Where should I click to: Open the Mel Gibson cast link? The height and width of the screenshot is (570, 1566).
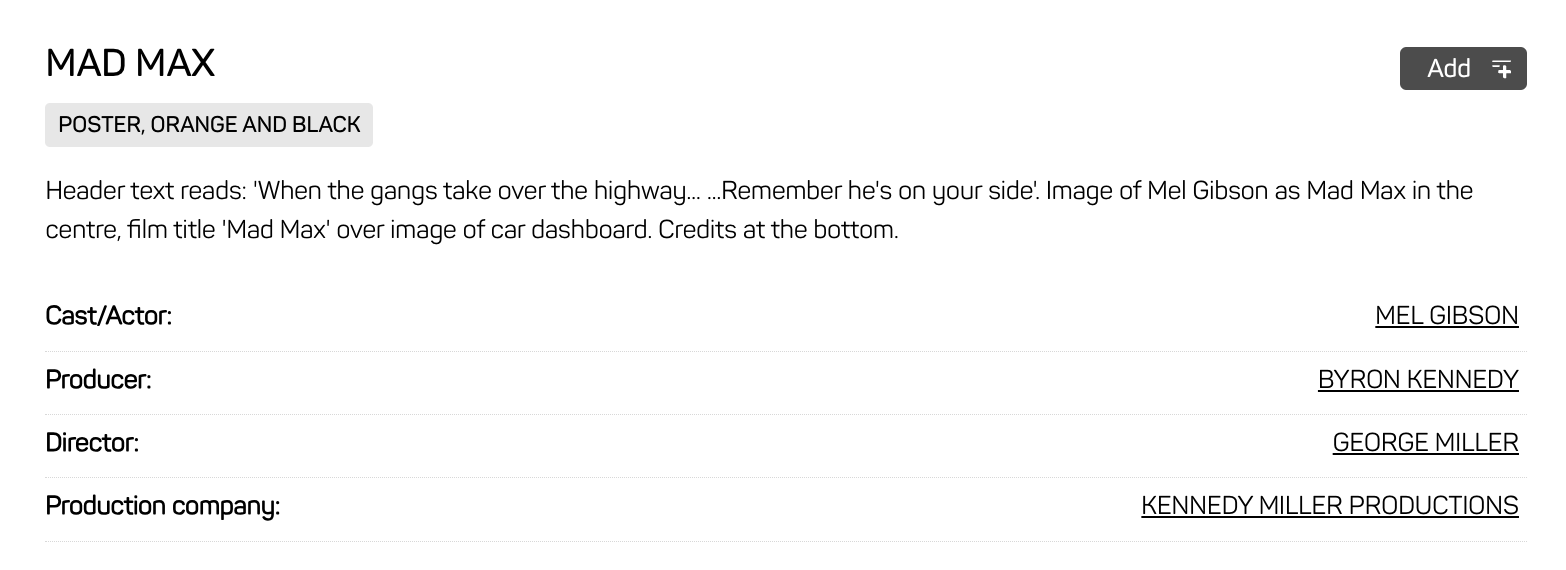(1446, 316)
